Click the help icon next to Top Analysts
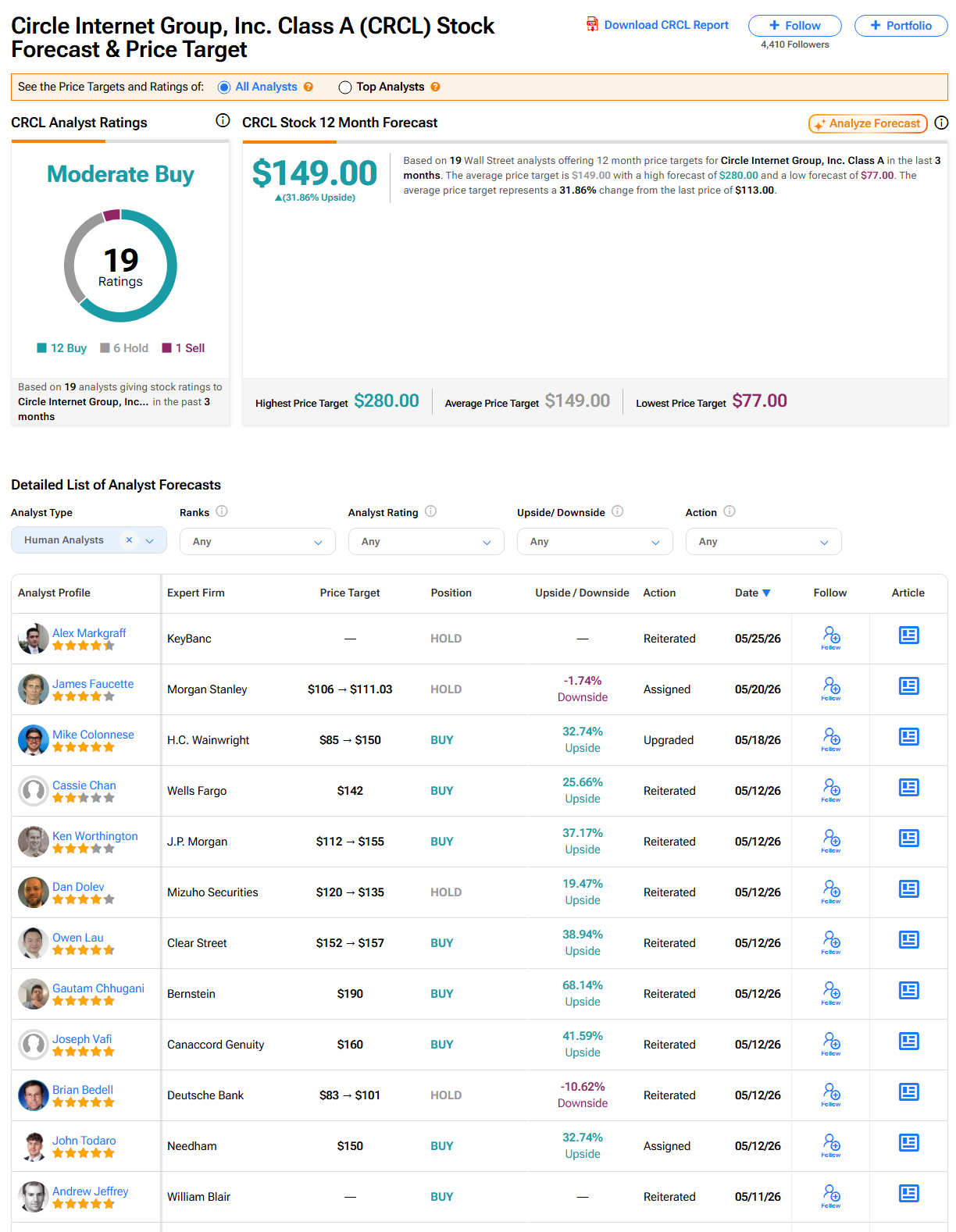Screen dimensions: 956x1232 (x=436, y=87)
